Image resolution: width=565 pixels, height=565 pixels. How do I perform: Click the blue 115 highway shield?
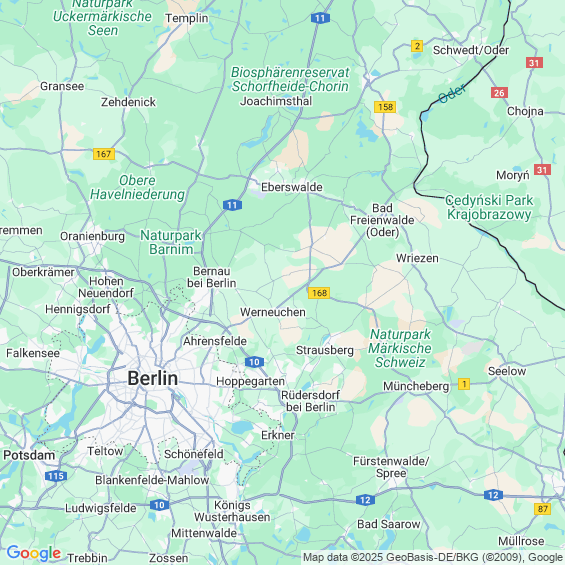[x=56, y=476]
